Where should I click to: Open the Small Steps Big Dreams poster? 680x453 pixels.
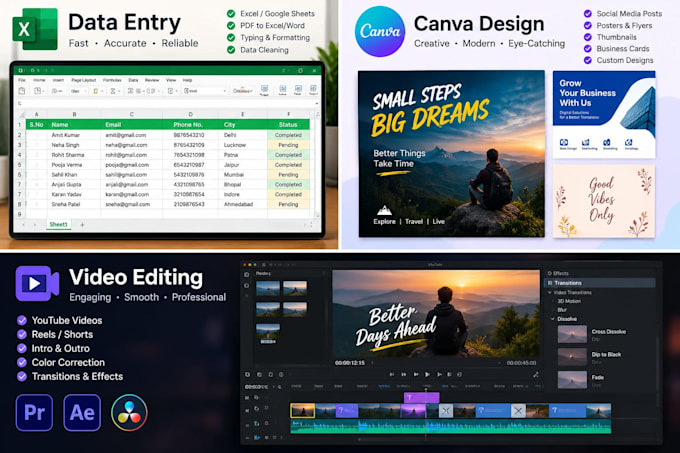(x=451, y=153)
